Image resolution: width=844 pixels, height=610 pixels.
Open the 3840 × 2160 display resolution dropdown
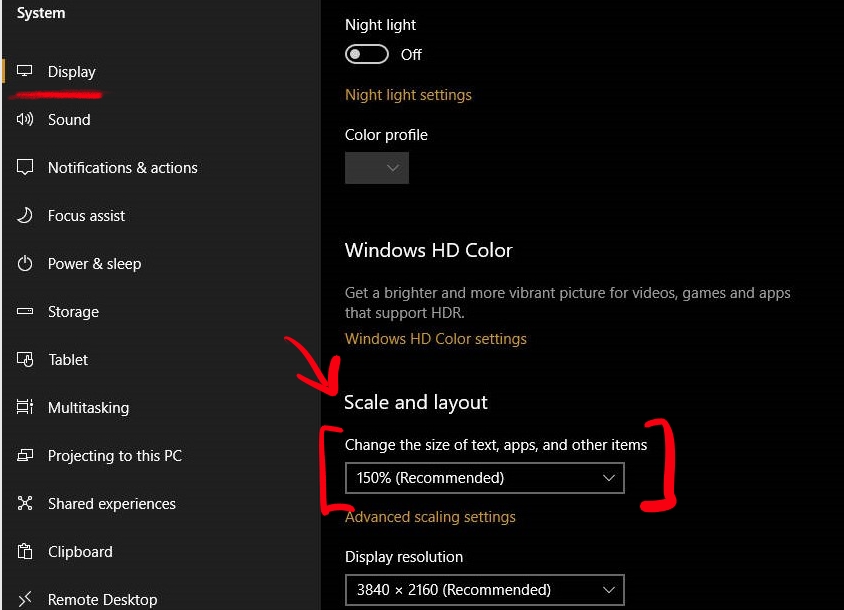click(484, 590)
